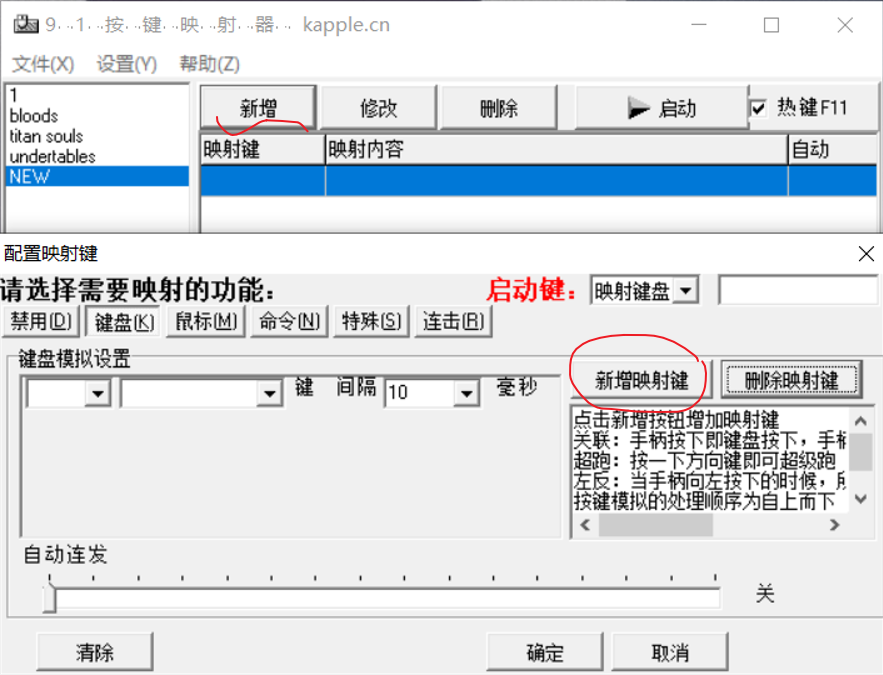Open the 帮助(Z) menu
The width and height of the screenshot is (883, 675).
point(209,64)
